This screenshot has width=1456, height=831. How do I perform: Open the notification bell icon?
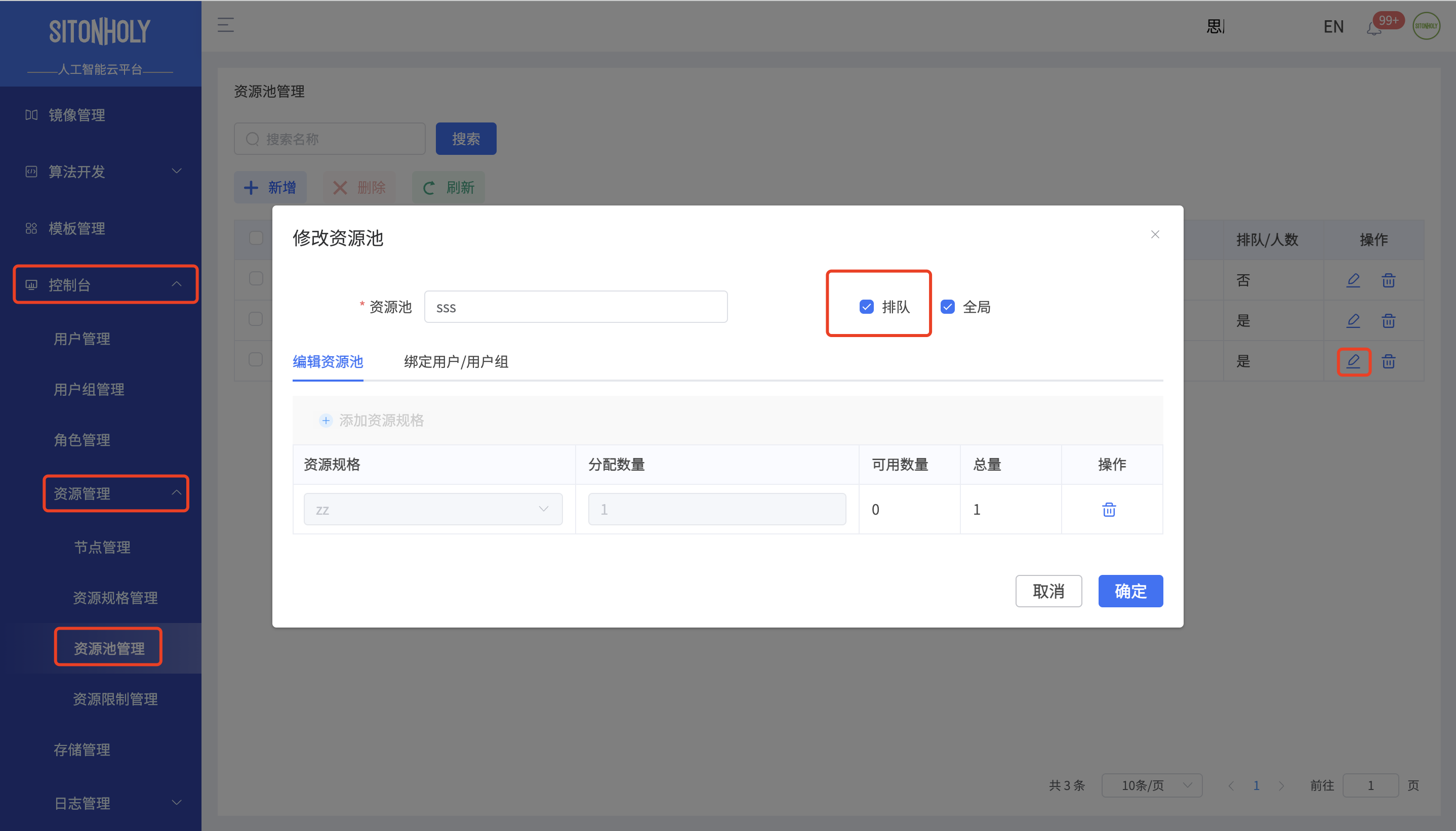pos(1374,28)
